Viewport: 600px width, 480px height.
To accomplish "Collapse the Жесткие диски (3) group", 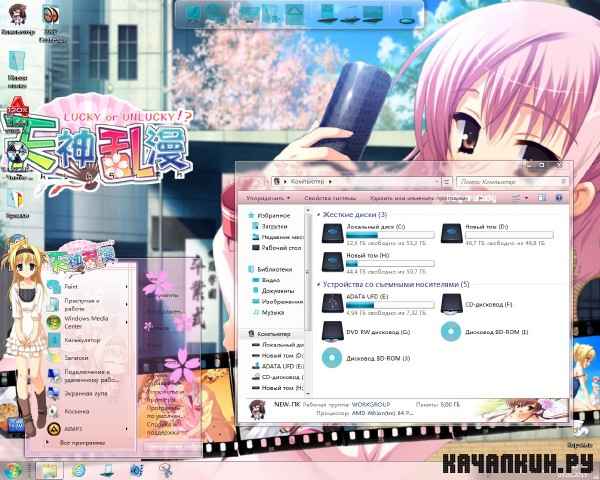I will (318, 215).
